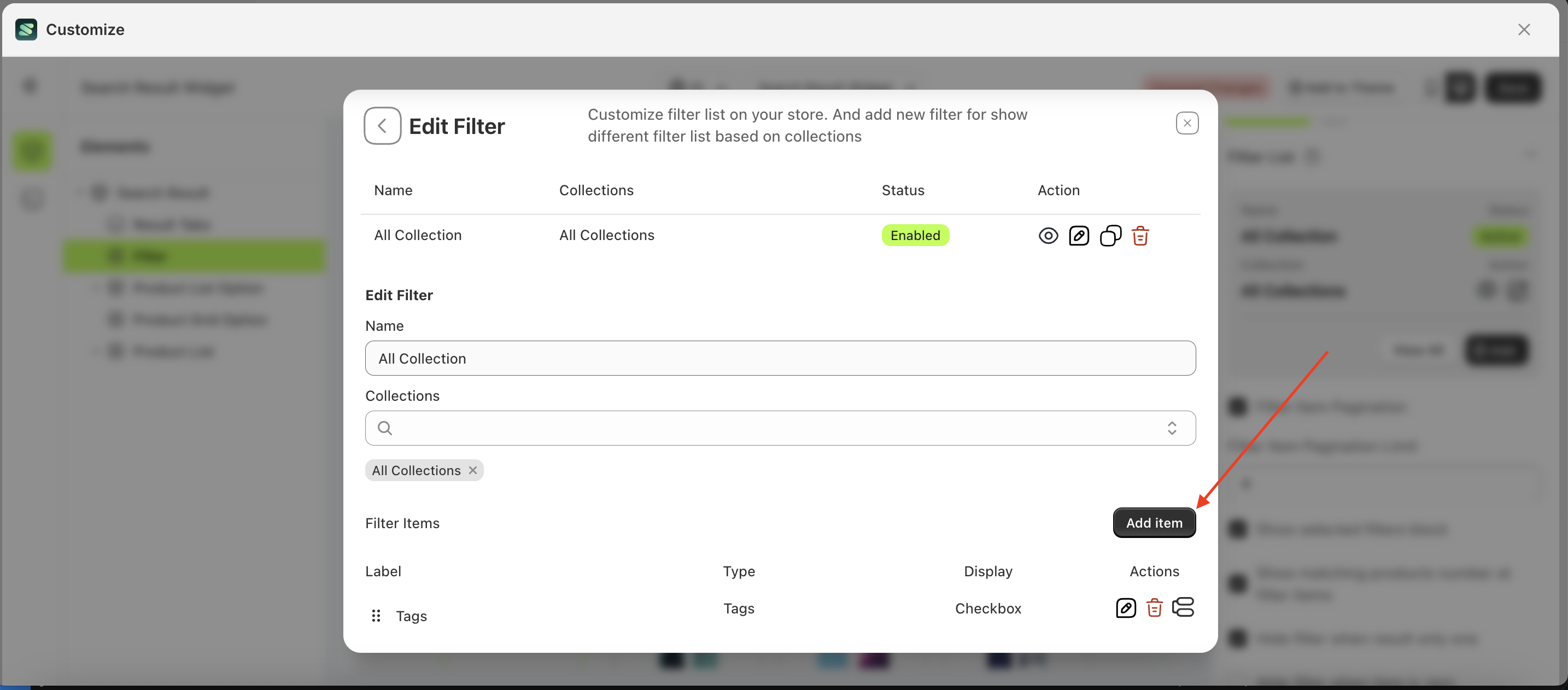Click the search icon in Collections field
1568x690 pixels.
click(384, 428)
